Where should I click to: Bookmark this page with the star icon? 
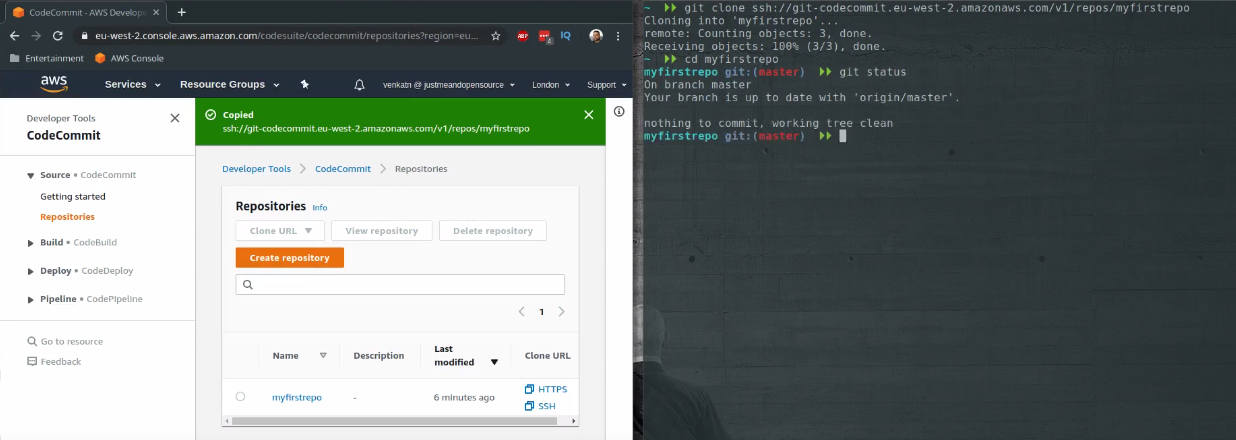[496, 35]
